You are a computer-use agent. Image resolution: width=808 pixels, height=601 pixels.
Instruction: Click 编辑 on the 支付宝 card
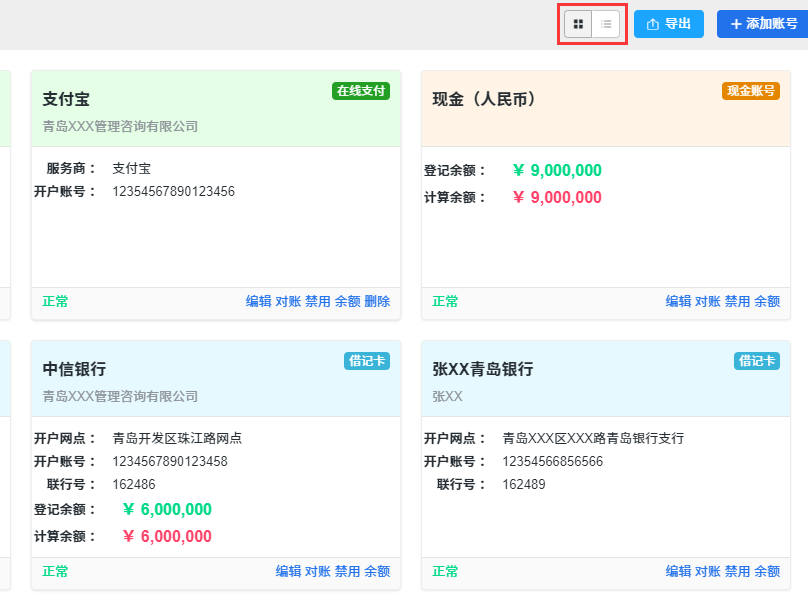click(259, 301)
